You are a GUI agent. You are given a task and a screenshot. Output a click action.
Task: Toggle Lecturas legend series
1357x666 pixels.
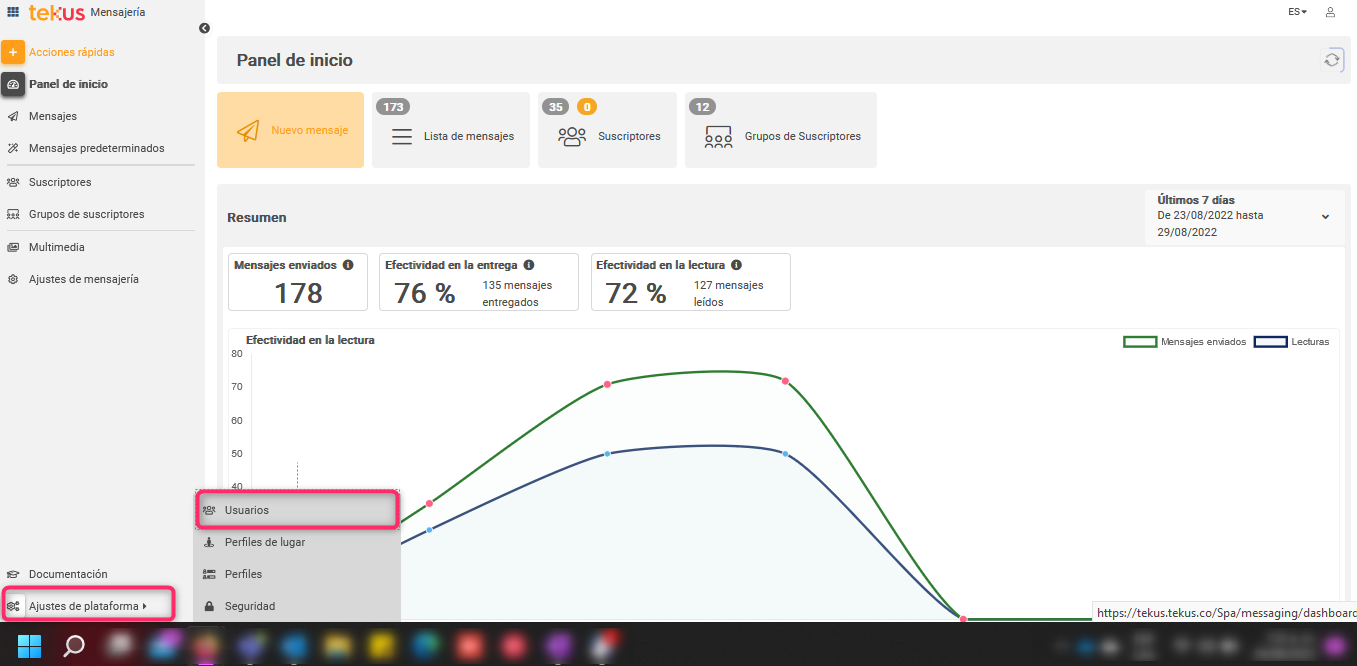1270,342
